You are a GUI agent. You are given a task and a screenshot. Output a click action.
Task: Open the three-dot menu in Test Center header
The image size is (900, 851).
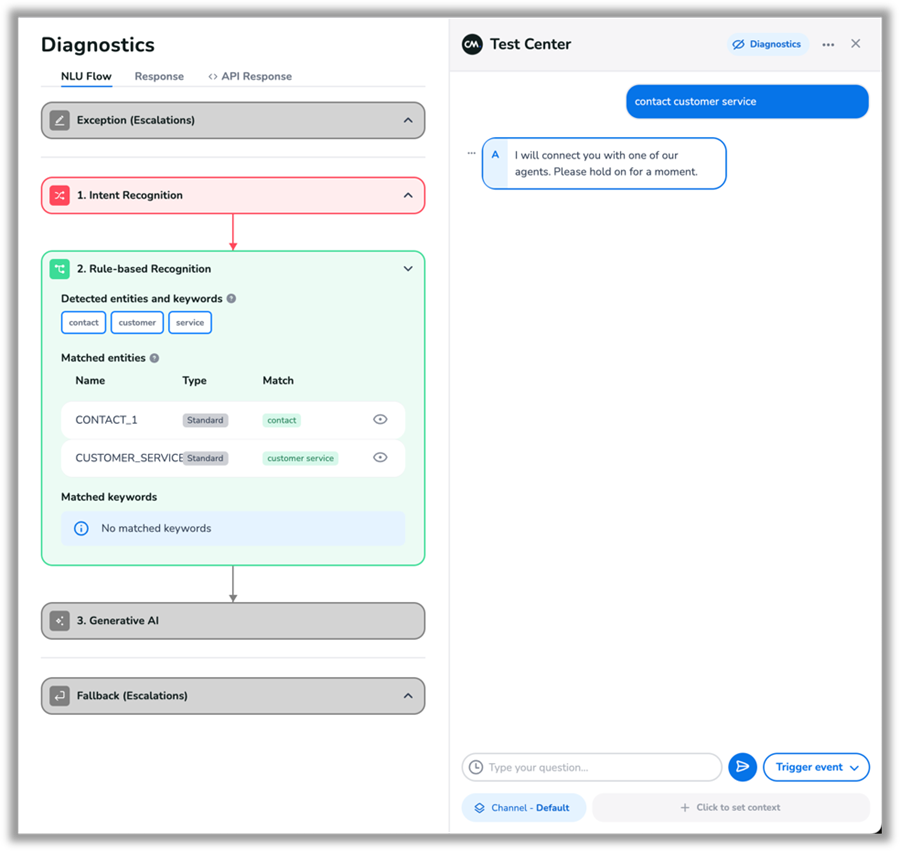(828, 45)
